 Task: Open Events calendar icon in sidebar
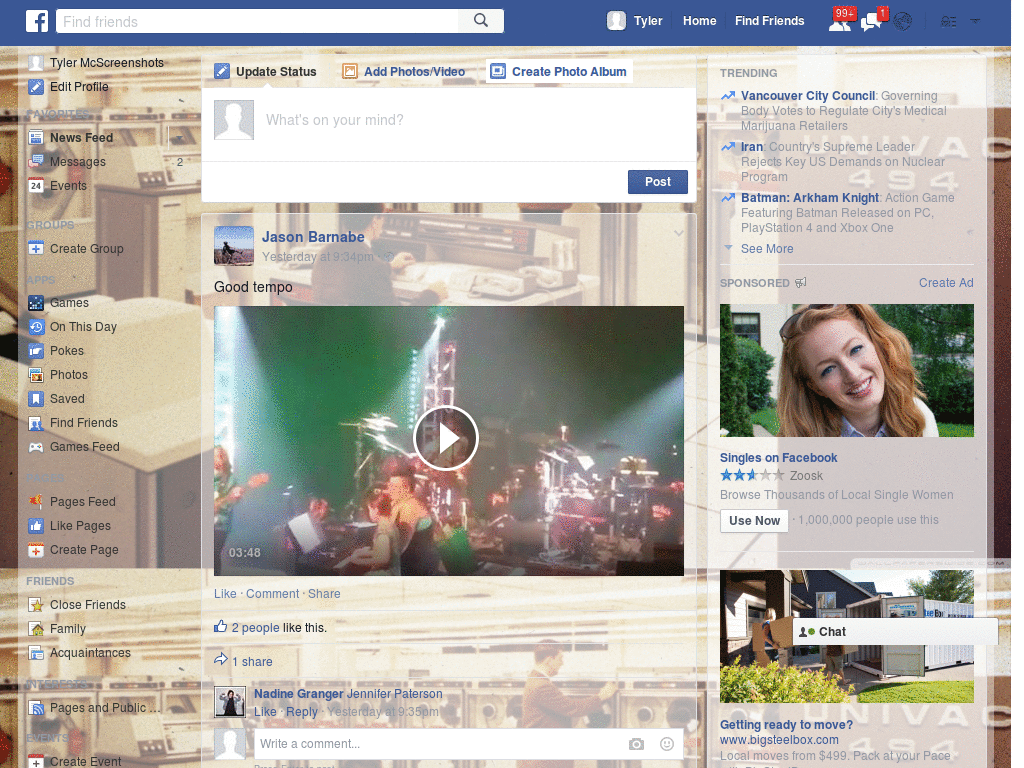(x=36, y=186)
